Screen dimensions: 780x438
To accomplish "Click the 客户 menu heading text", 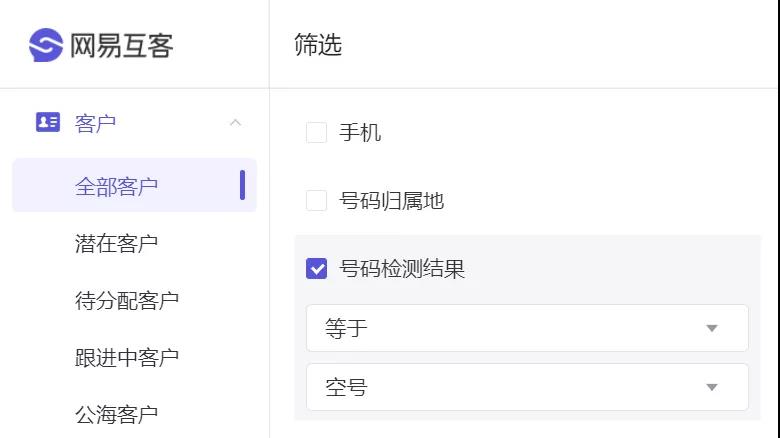I will pos(95,123).
